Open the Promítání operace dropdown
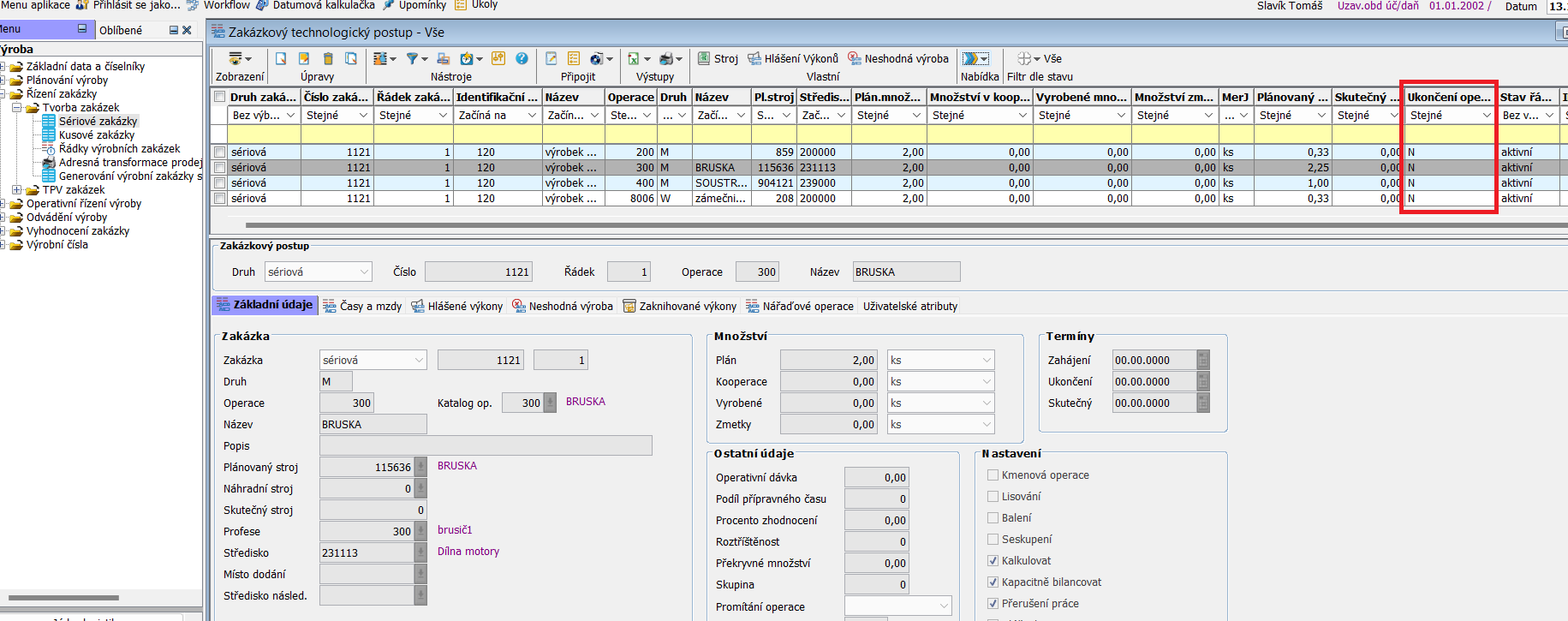This screenshot has width=1568, height=621. tap(944, 606)
